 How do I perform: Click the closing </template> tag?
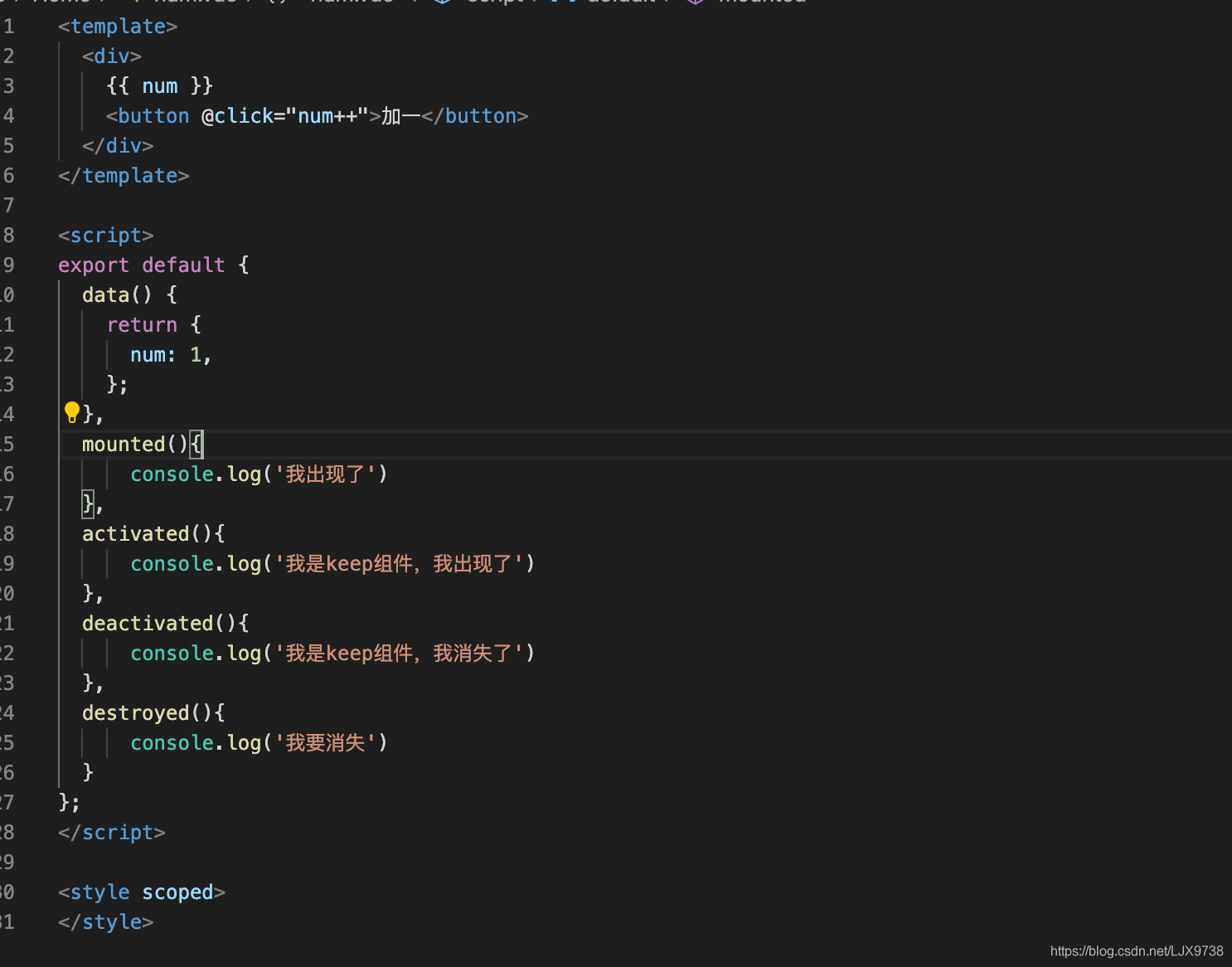click(x=124, y=176)
